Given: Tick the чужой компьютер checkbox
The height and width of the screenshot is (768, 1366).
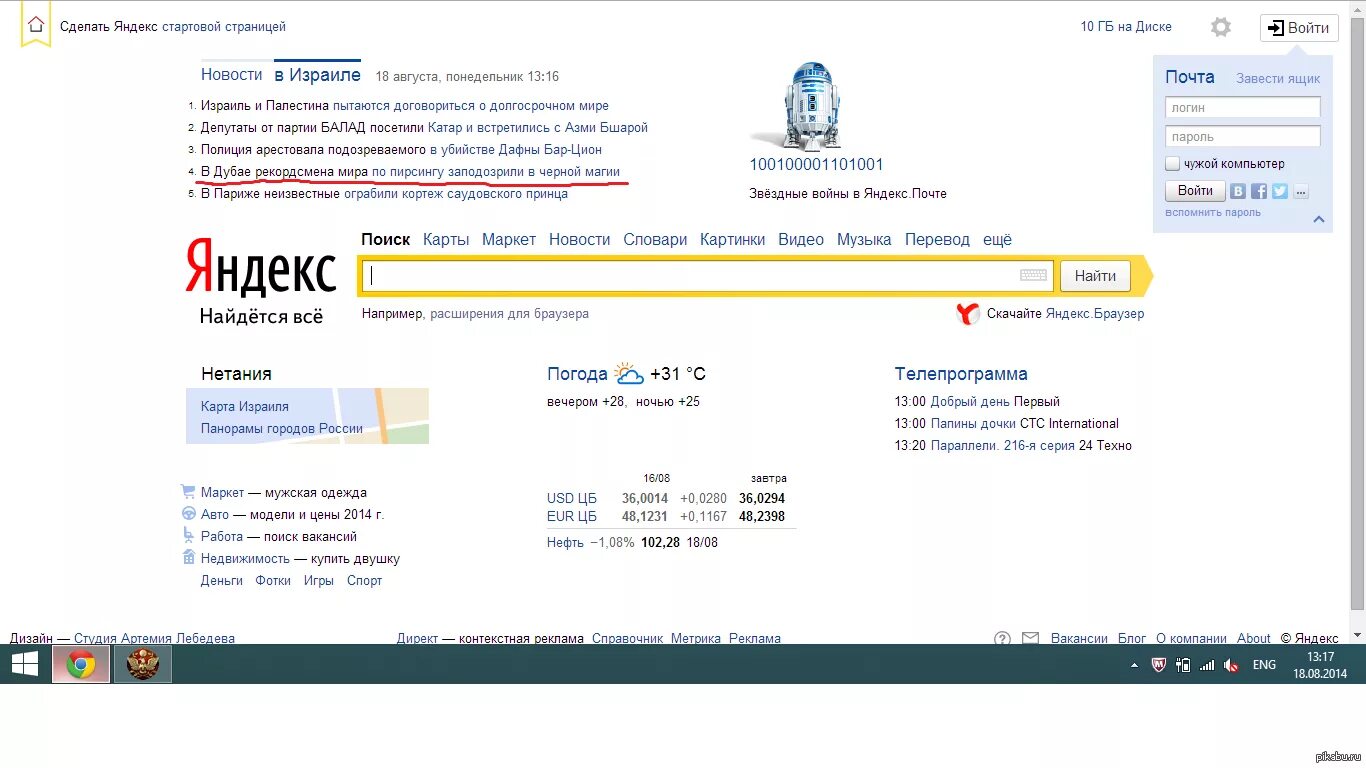Looking at the screenshot, I should 1172,164.
